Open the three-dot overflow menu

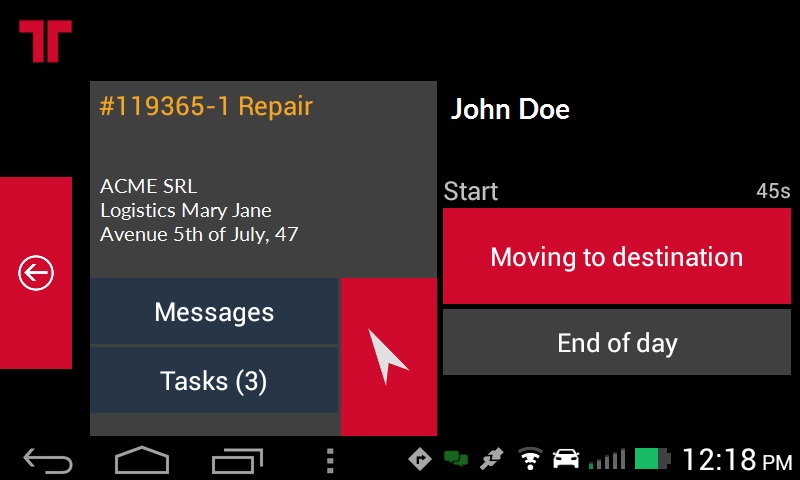(330, 461)
